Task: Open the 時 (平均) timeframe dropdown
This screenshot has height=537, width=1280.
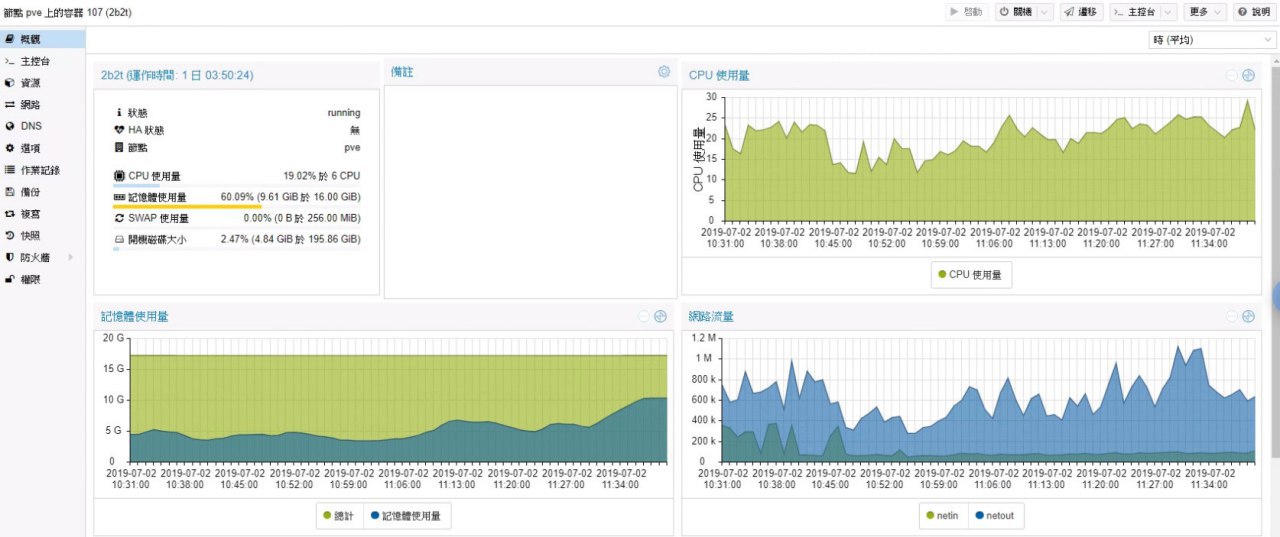Action: click(1212, 40)
